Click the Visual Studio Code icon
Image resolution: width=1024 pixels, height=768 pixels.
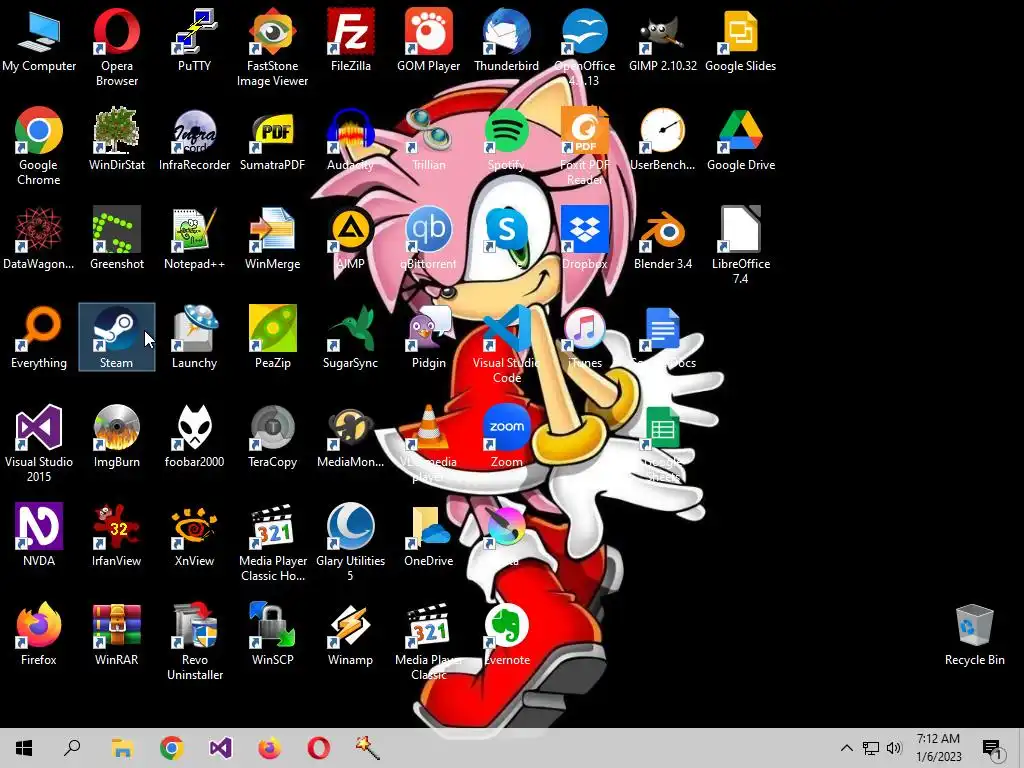point(507,329)
